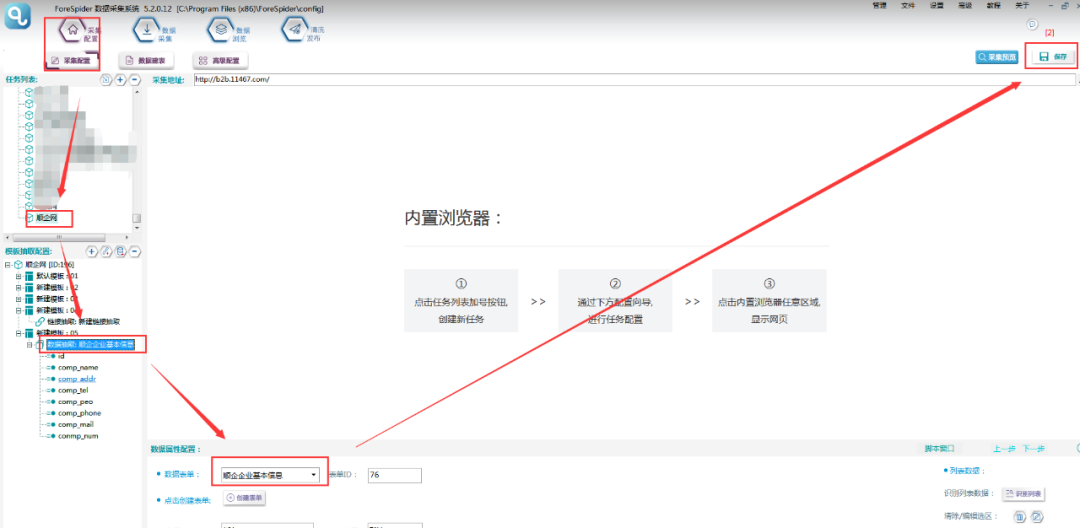The width and height of the screenshot is (1080, 528).
Task: Collapse the 顺企网 [ID:196] root node
Action: pyautogui.click(x=7, y=264)
